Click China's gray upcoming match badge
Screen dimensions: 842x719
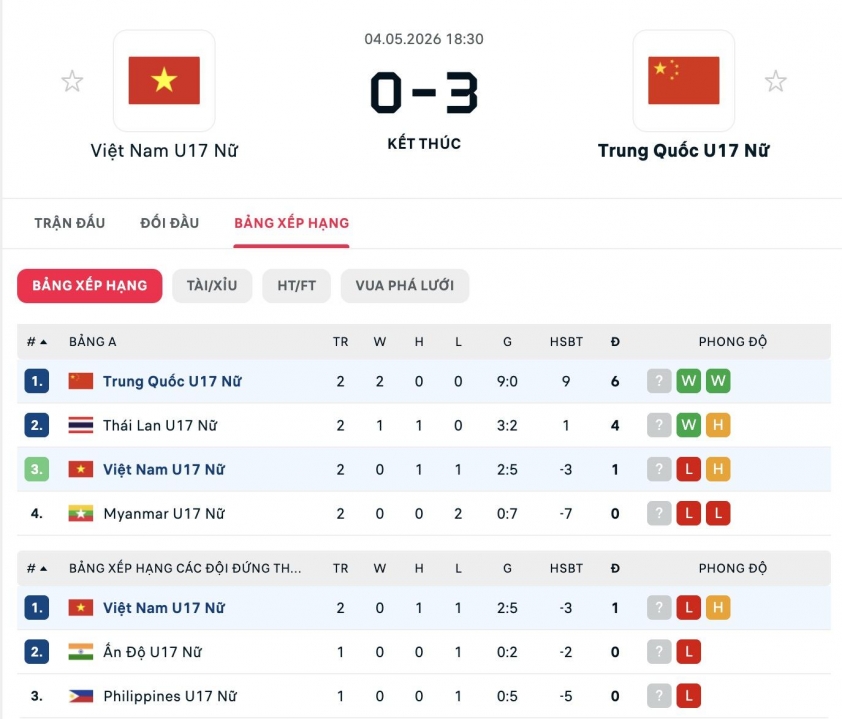[659, 381]
